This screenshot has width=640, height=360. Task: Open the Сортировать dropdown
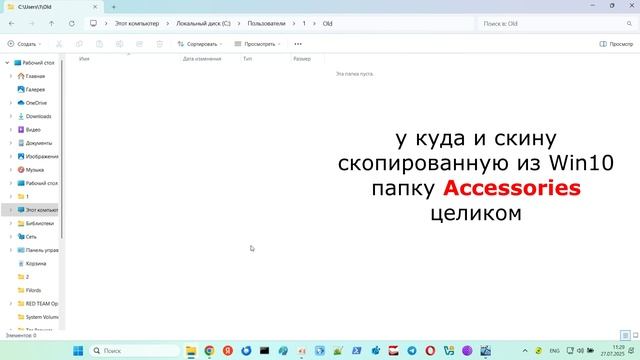(x=200, y=44)
